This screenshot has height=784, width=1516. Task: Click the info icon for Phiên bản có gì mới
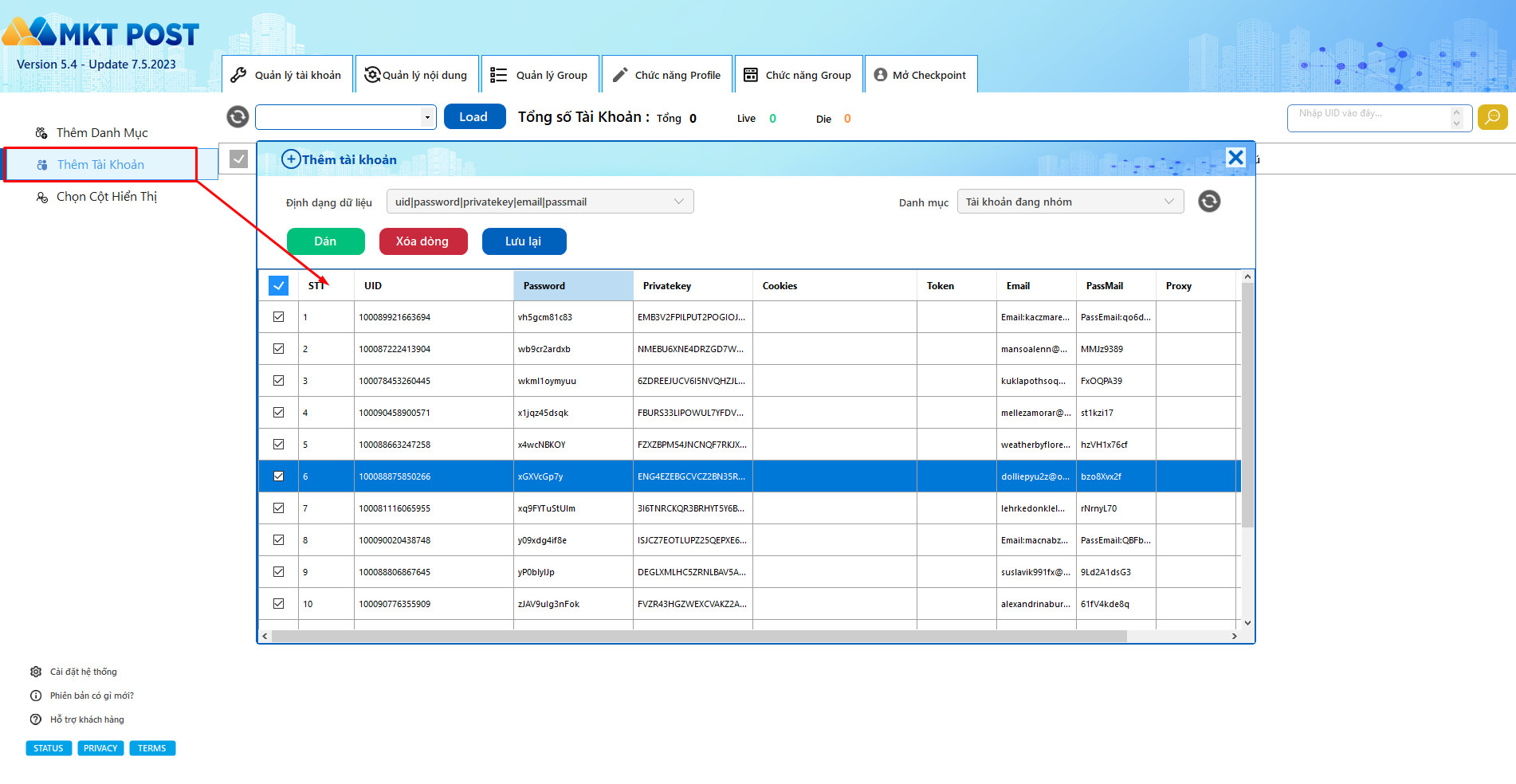click(36, 696)
